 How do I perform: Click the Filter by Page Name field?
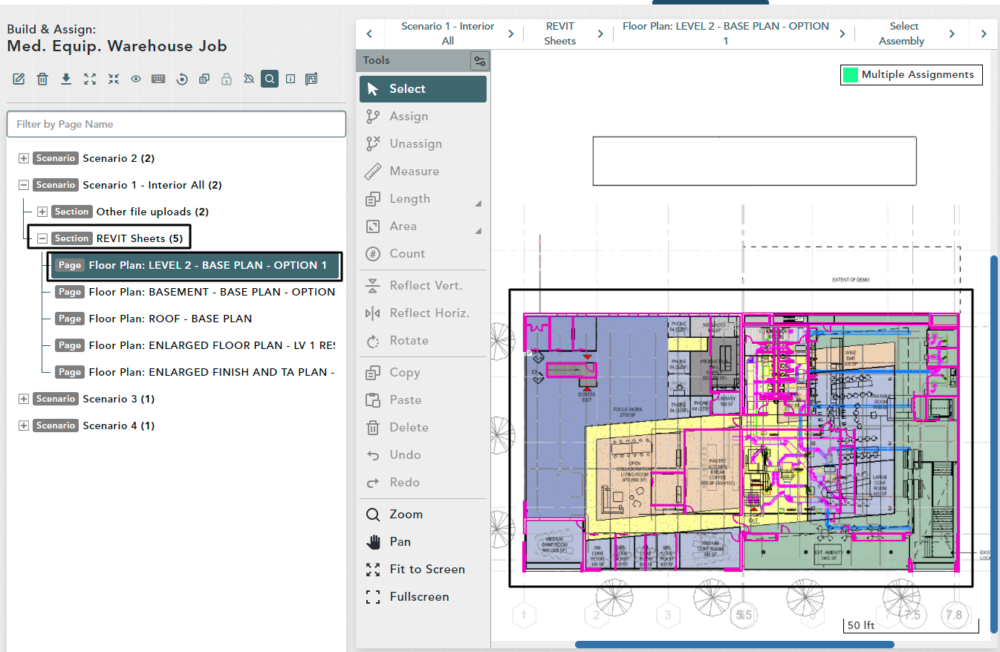tap(176, 124)
